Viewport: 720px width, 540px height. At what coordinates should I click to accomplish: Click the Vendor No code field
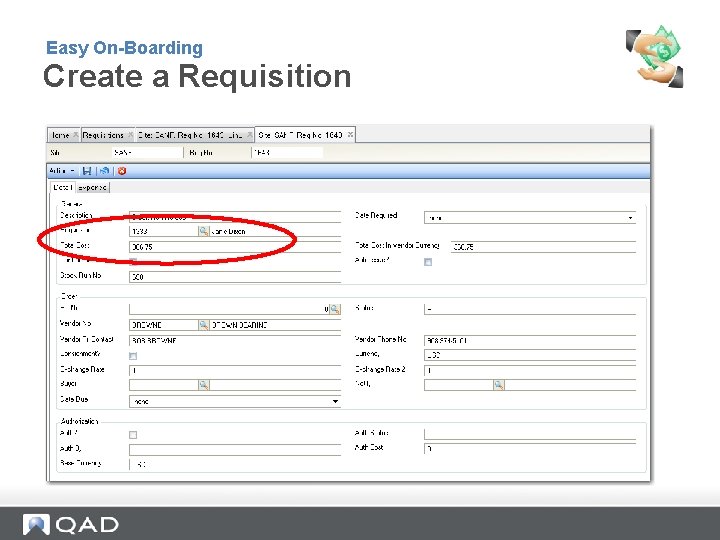click(x=164, y=325)
